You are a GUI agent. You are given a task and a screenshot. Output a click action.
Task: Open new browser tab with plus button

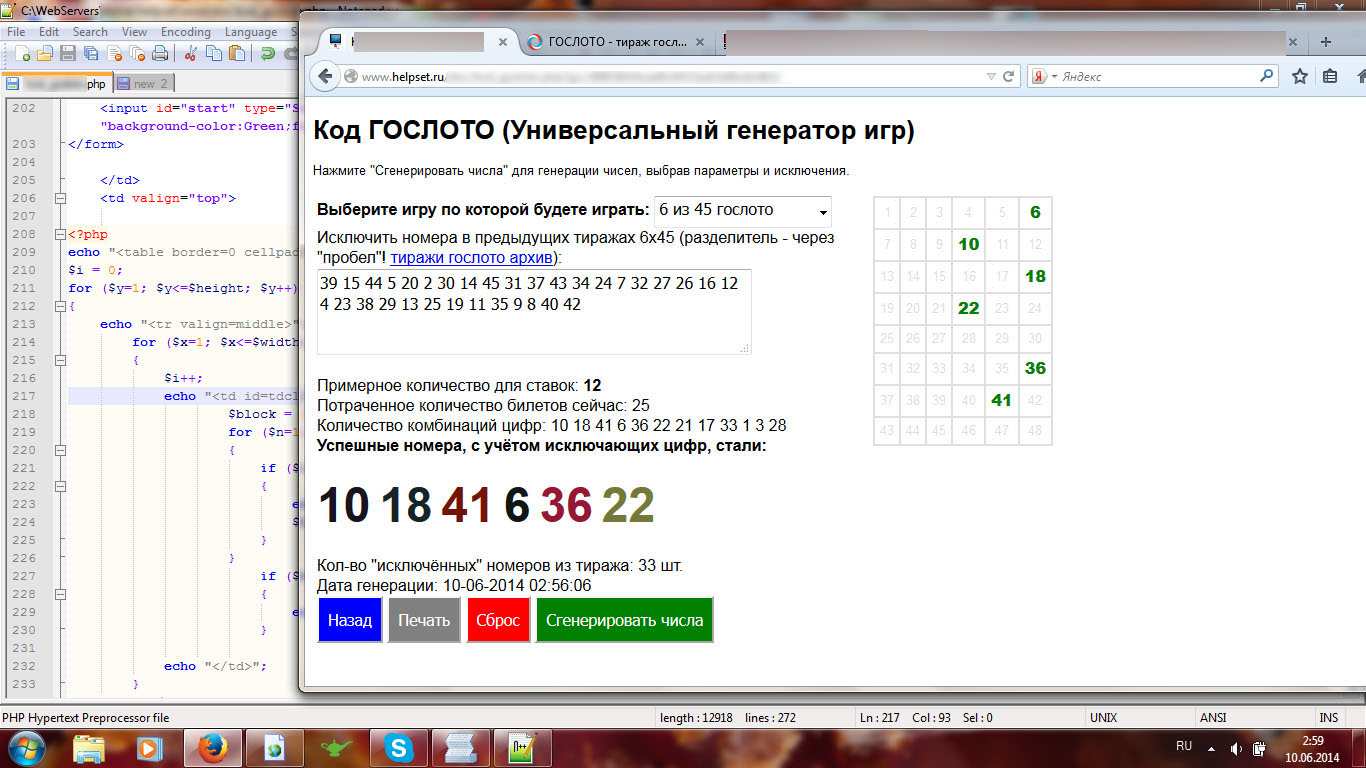click(1326, 42)
